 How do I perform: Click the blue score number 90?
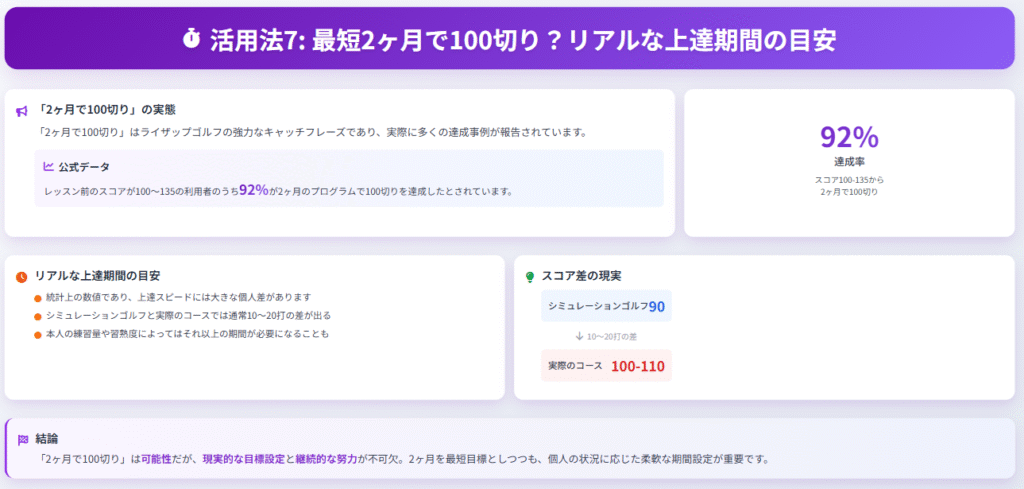coord(656,306)
